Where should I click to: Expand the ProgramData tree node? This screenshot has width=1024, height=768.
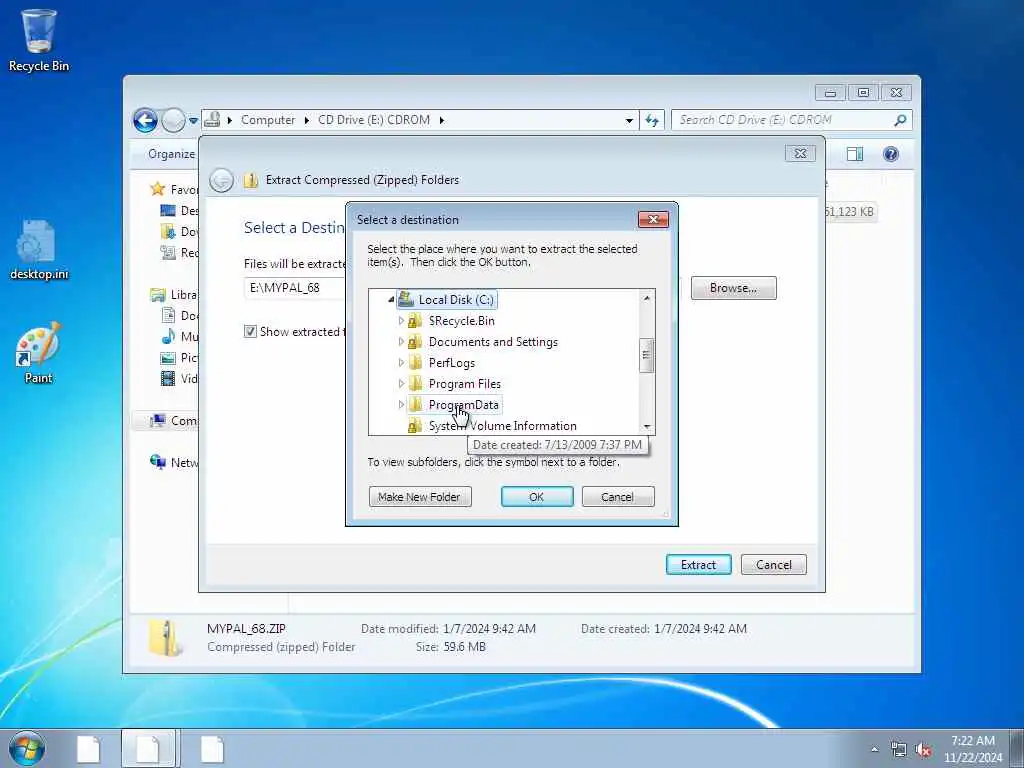[x=401, y=404]
